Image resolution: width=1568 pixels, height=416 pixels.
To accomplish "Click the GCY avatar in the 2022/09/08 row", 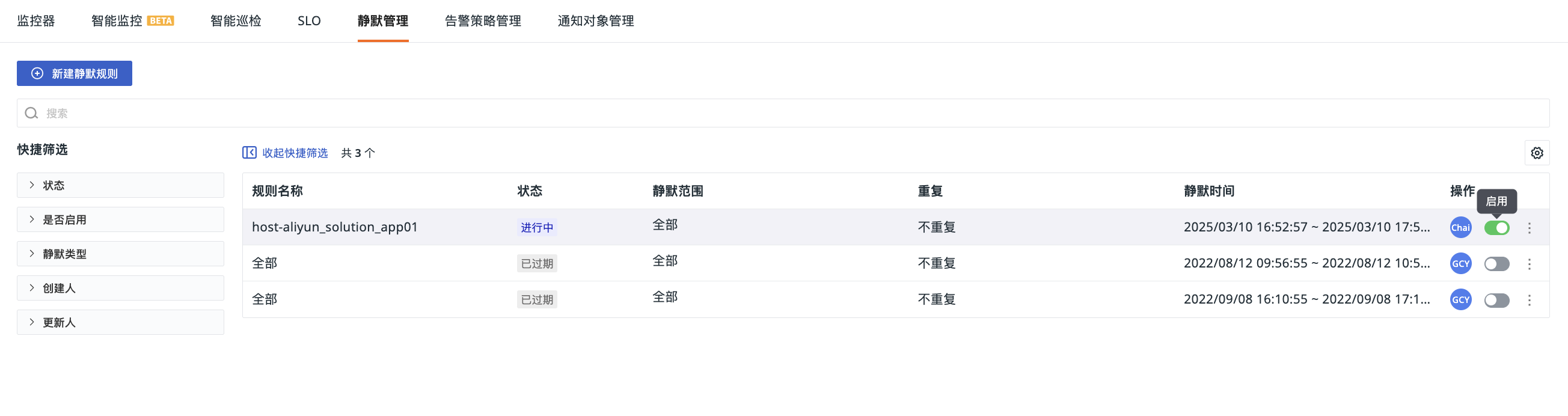I will click(x=1460, y=300).
